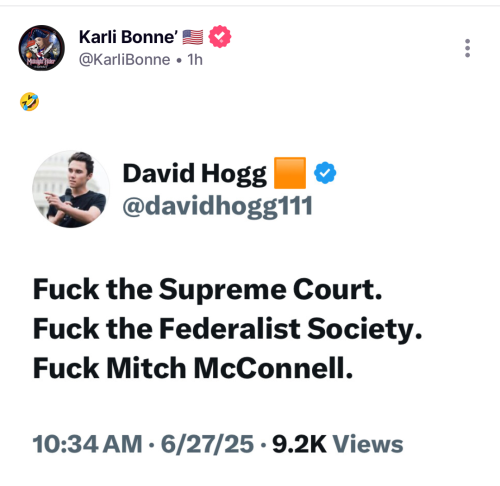This screenshot has height=486, width=500.
Task: Click David Hogg's blue verified checkmark
Action: point(325,173)
